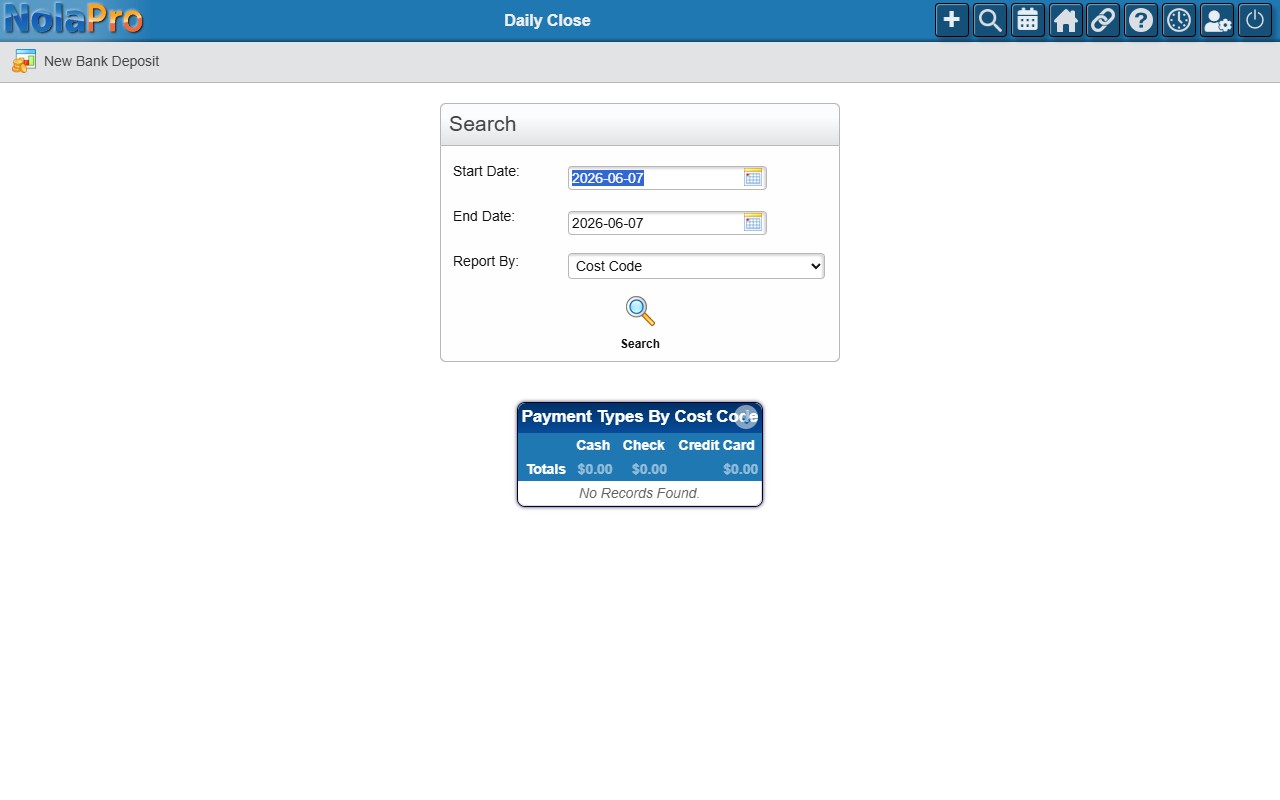Click the Search magnifying glass button
Viewport: 1280px width, 800px height.
640,311
